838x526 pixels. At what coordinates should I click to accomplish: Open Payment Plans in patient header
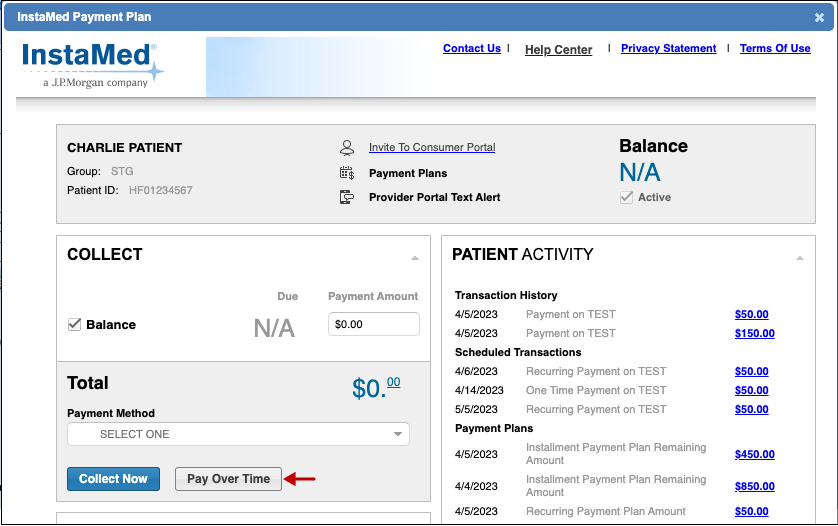point(408,173)
